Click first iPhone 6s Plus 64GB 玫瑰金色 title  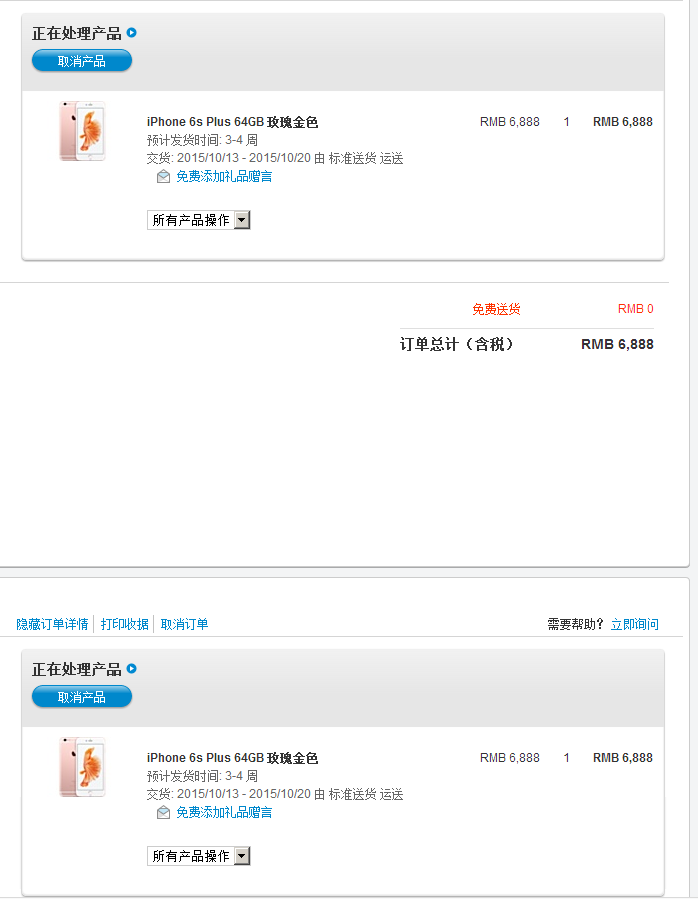[232, 122]
